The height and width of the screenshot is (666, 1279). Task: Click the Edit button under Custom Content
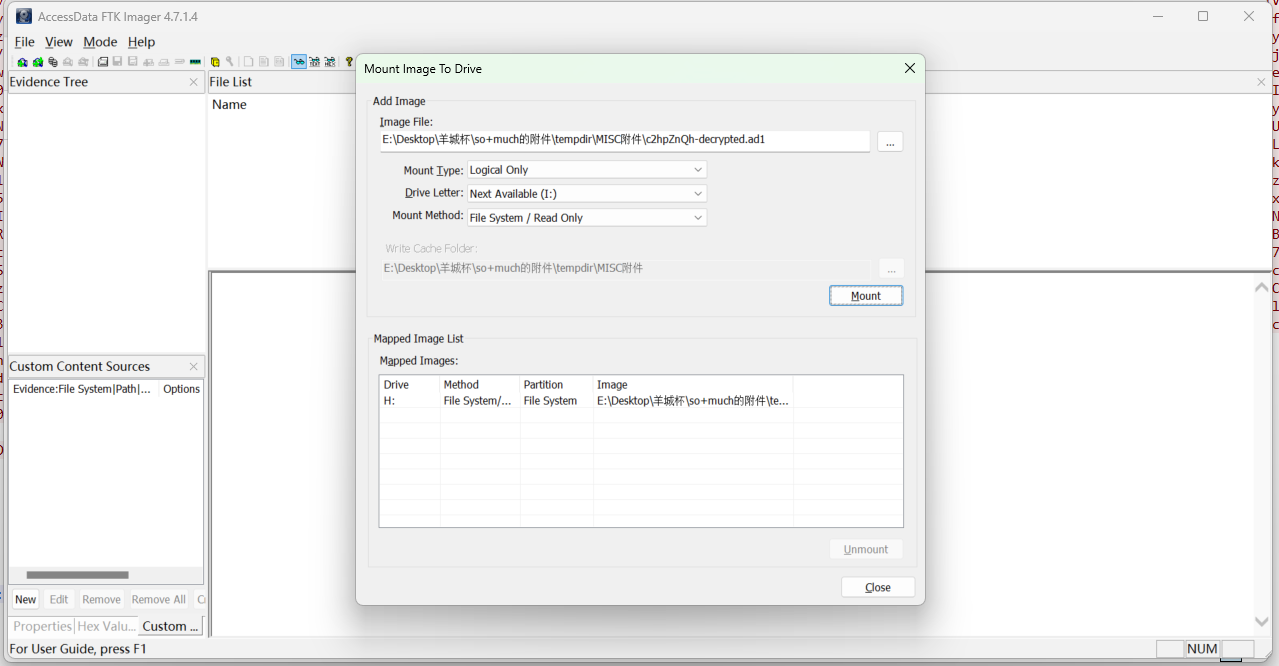click(59, 600)
